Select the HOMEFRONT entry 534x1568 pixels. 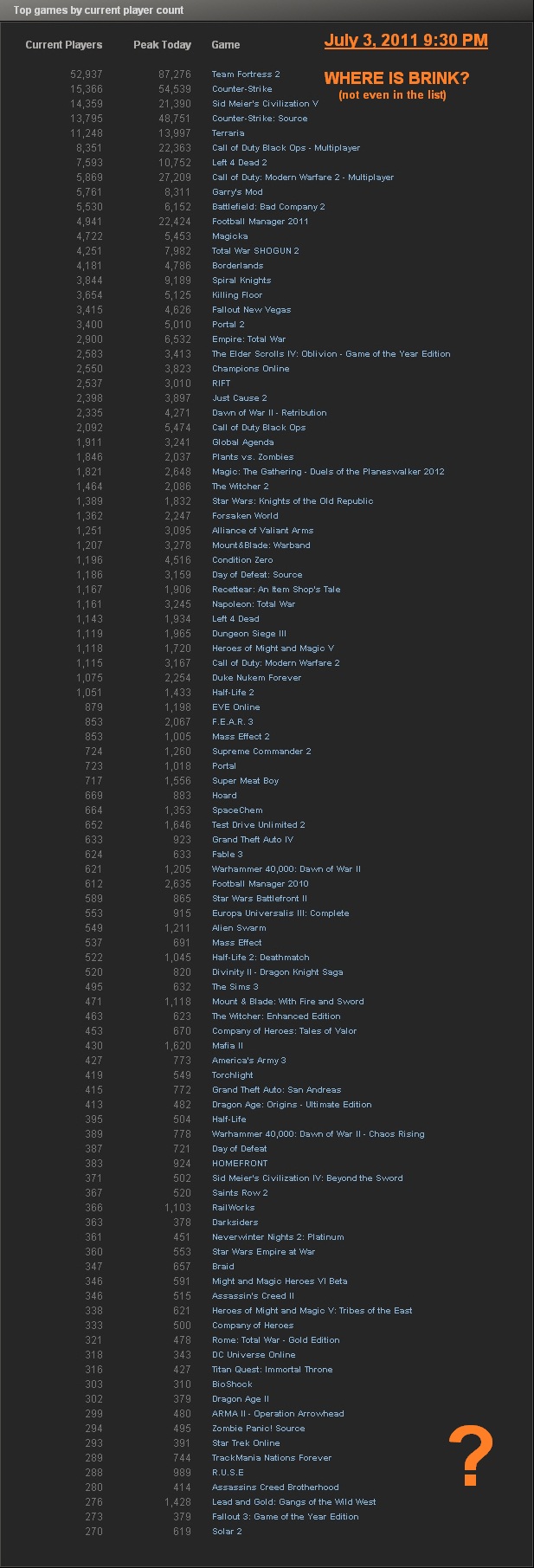click(x=240, y=1164)
